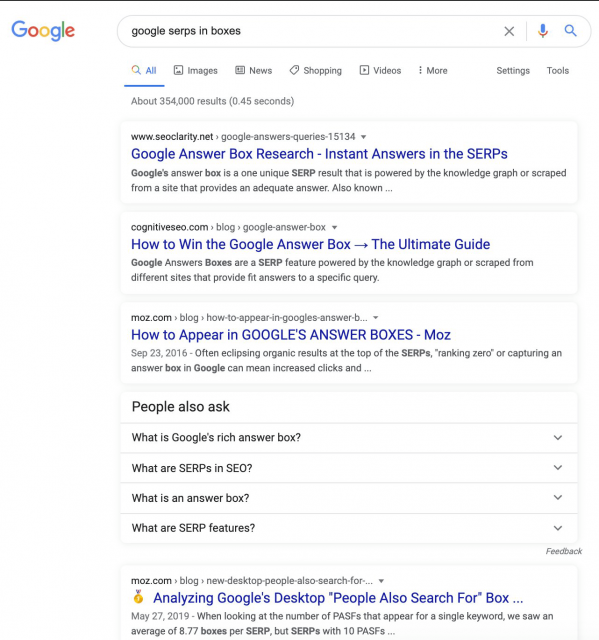Clear the search query with X icon

point(509,31)
